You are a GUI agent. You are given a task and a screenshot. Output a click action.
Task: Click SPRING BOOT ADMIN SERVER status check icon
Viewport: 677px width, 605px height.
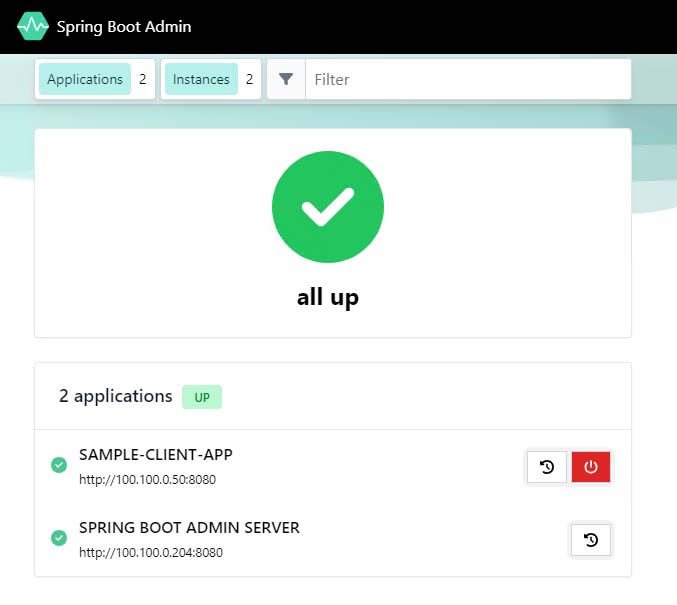click(59, 538)
